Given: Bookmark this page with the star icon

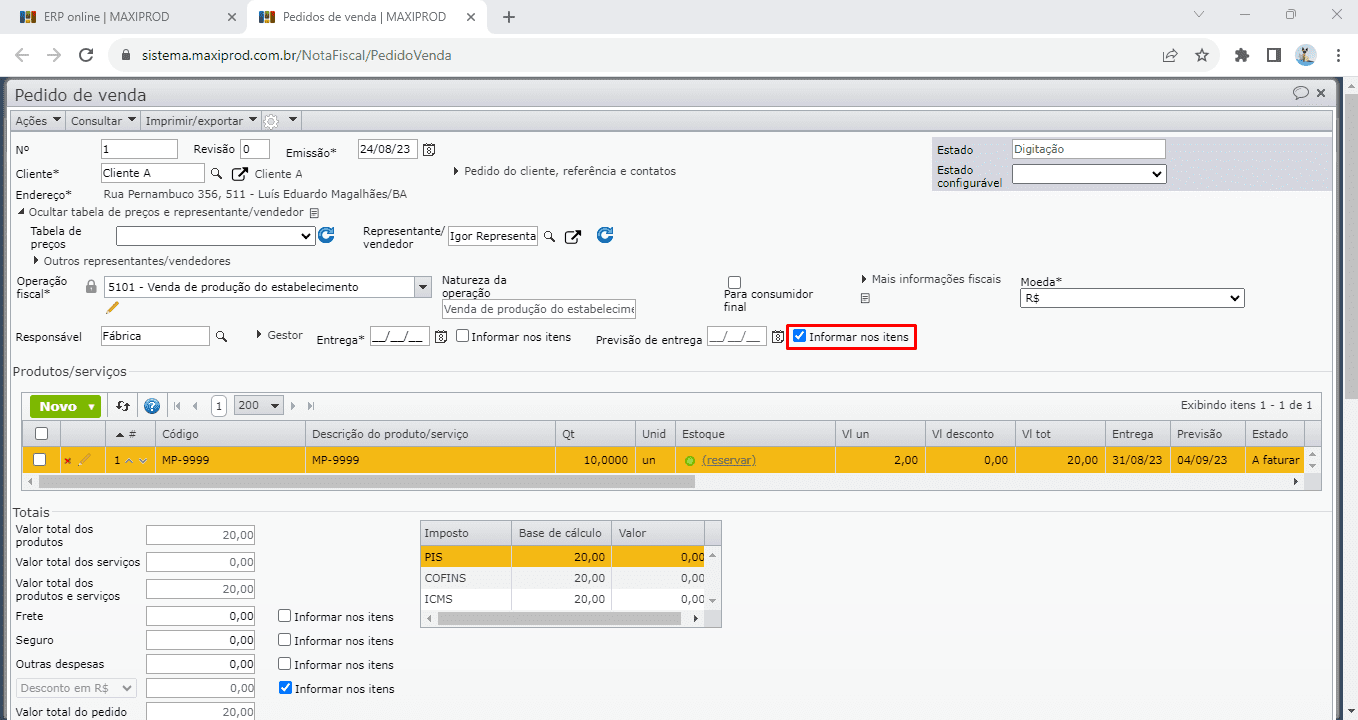Looking at the screenshot, I should pyautogui.click(x=1202, y=56).
